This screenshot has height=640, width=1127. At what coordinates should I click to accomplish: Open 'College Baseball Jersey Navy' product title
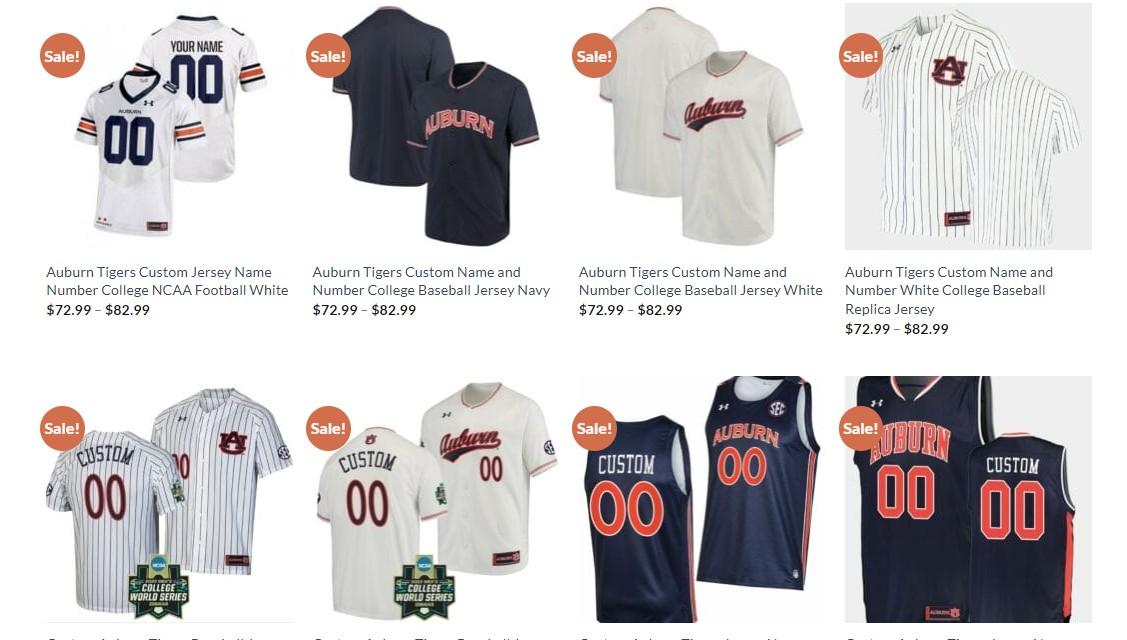pos(431,281)
